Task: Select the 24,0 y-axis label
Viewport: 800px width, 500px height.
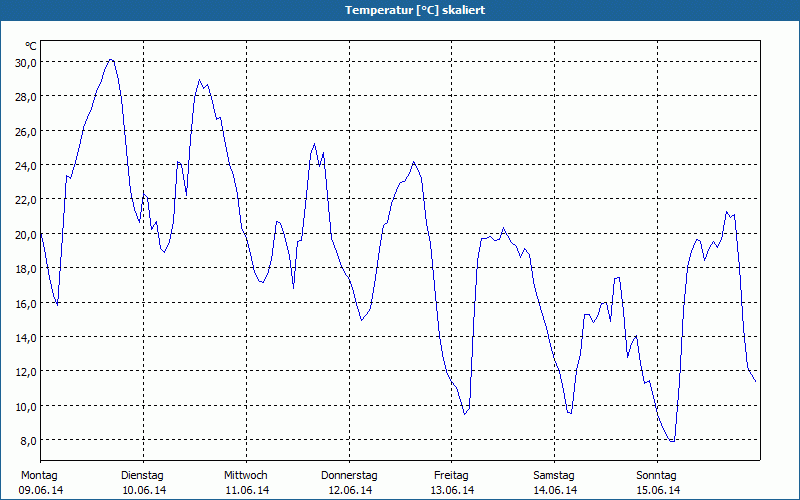Action: [x=25, y=165]
